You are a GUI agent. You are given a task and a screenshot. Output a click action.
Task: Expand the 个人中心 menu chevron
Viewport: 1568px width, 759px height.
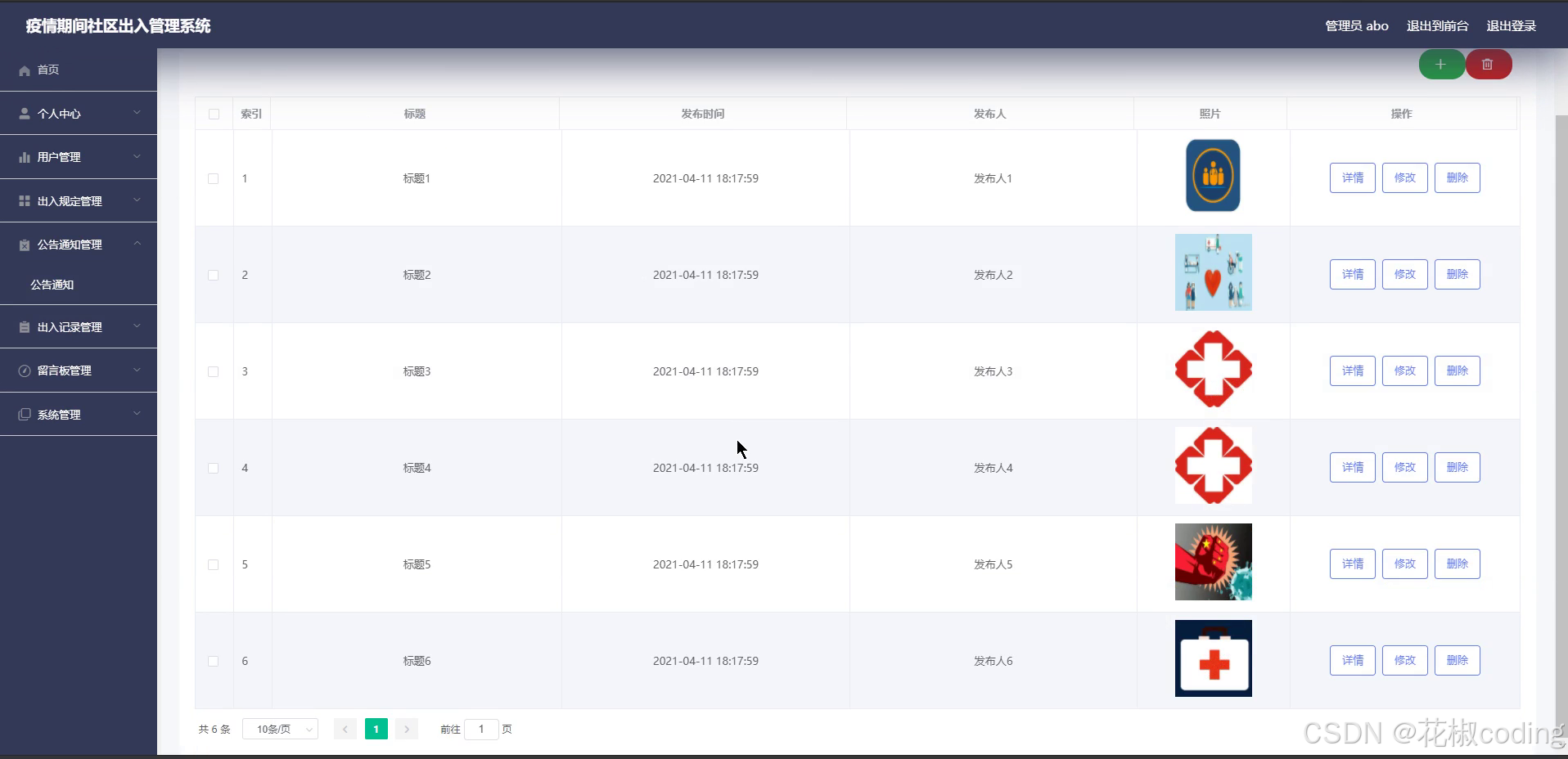(x=137, y=113)
